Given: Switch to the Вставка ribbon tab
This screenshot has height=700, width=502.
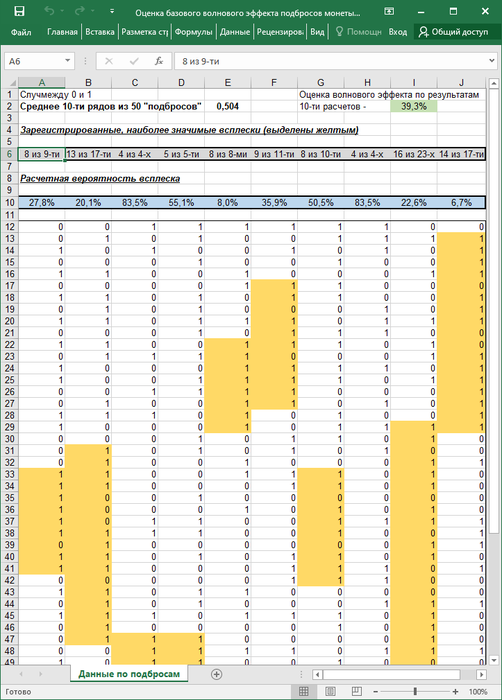Looking at the screenshot, I should click(x=100, y=32).
